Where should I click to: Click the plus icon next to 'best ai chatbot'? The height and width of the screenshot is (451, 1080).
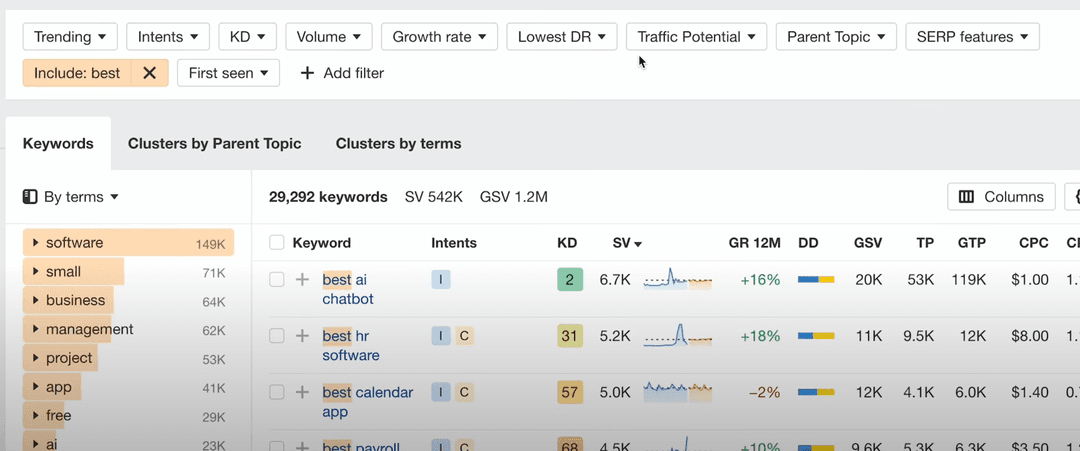point(302,280)
